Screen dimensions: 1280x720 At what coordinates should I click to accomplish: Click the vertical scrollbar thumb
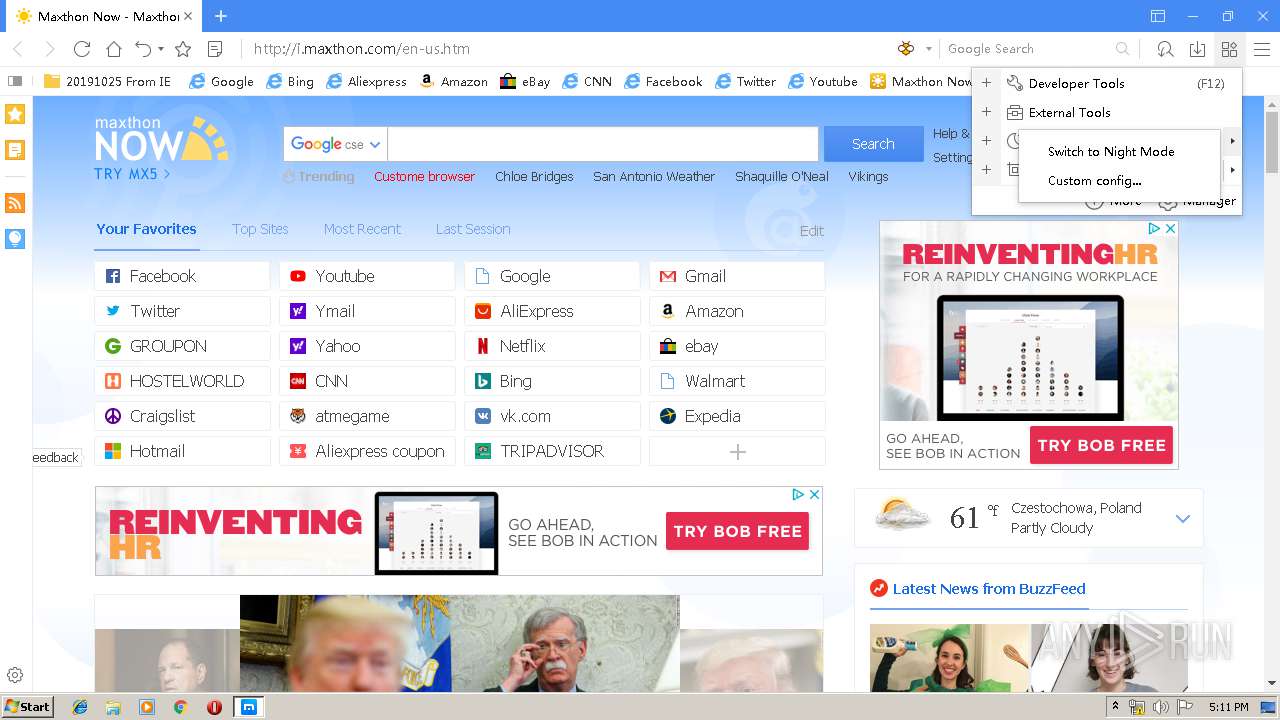[x=1272, y=143]
